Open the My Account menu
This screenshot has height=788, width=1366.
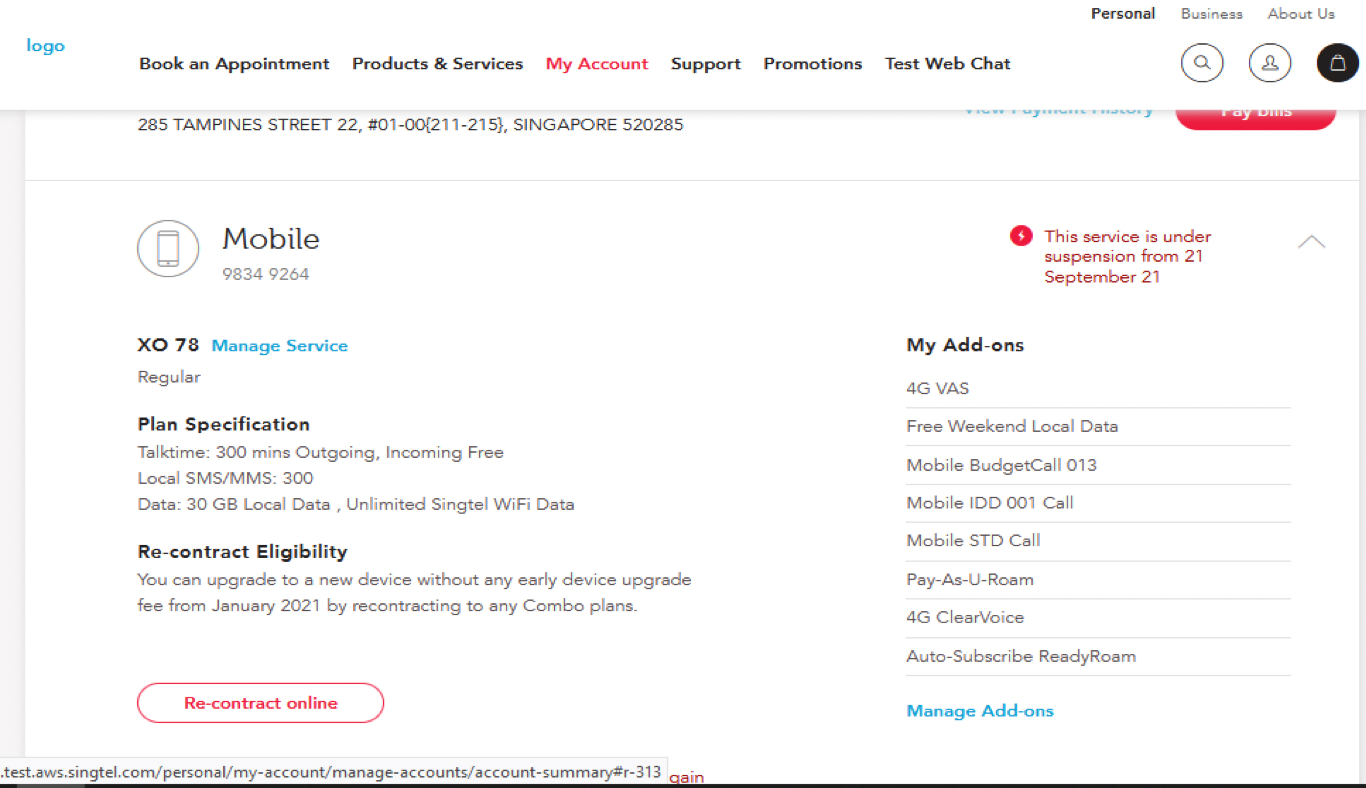pyautogui.click(x=597, y=64)
